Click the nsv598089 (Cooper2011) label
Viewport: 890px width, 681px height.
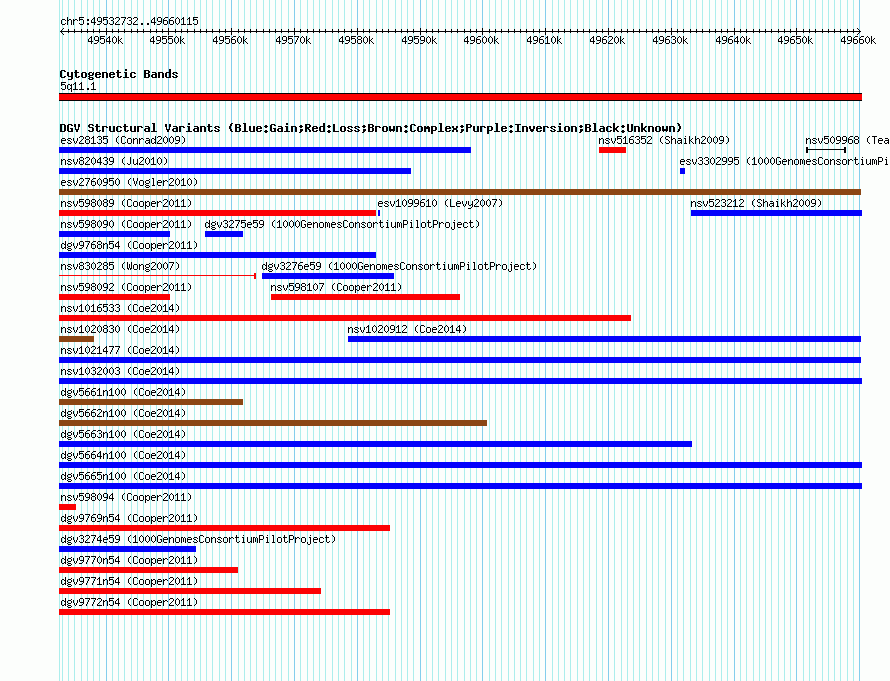click(x=126, y=203)
